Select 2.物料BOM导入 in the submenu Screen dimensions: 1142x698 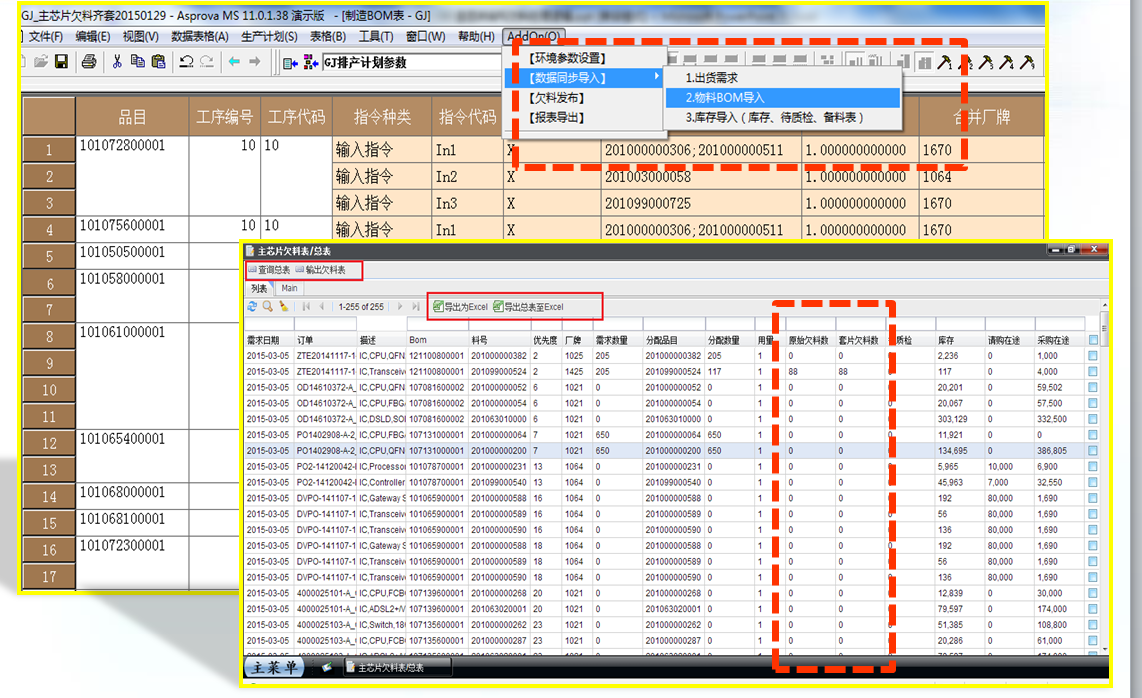[783, 98]
